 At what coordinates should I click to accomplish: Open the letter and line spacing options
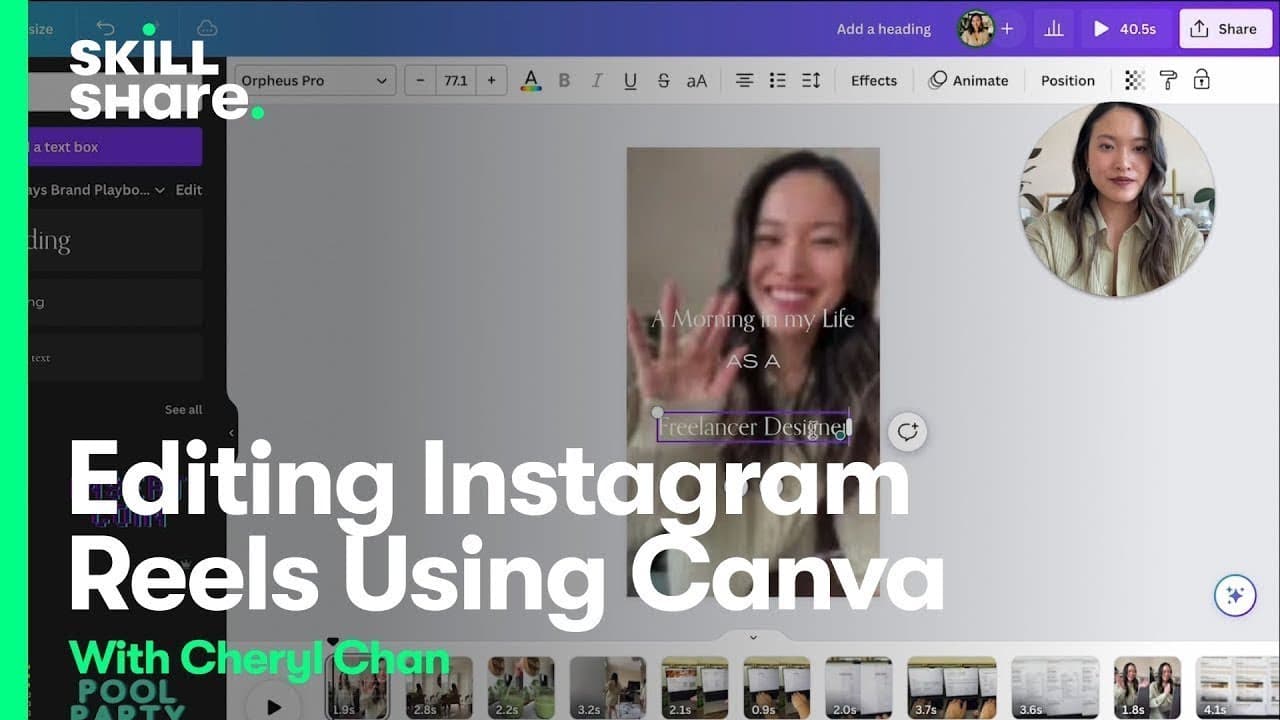pos(811,81)
